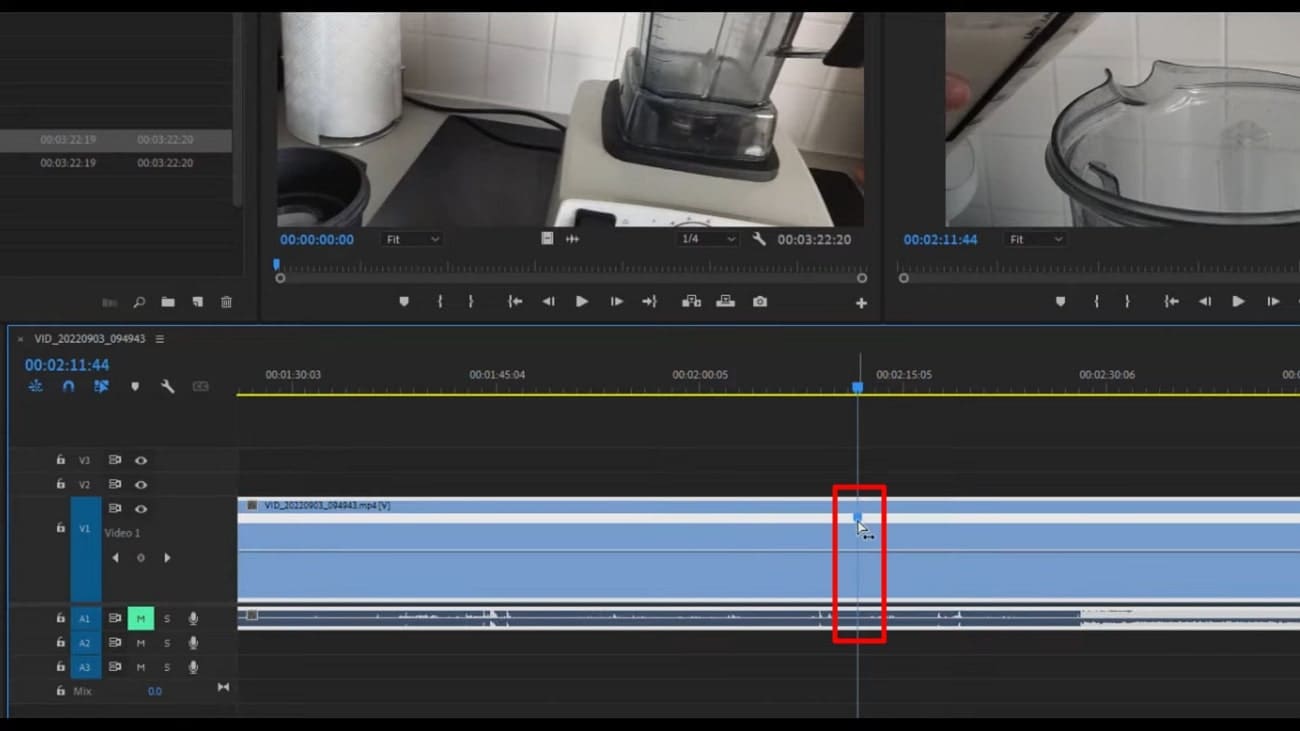Play the clip in the Source monitor
Screen dimensions: 1300x731
tap(582, 301)
